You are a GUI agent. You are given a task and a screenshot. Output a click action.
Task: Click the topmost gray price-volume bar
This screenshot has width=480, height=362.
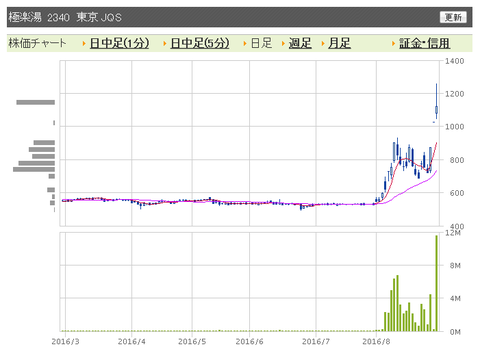pos(36,102)
